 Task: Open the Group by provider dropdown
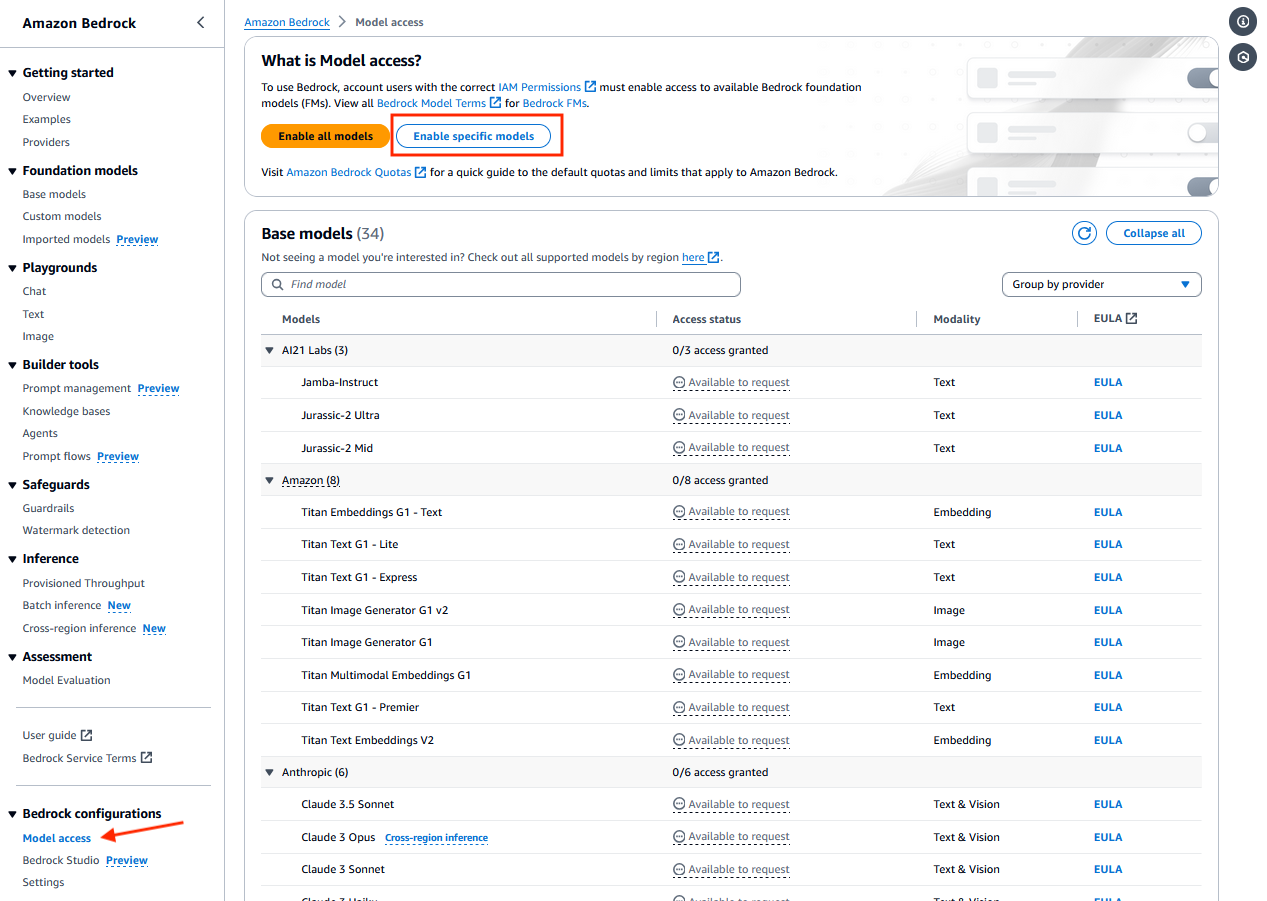(x=1101, y=284)
